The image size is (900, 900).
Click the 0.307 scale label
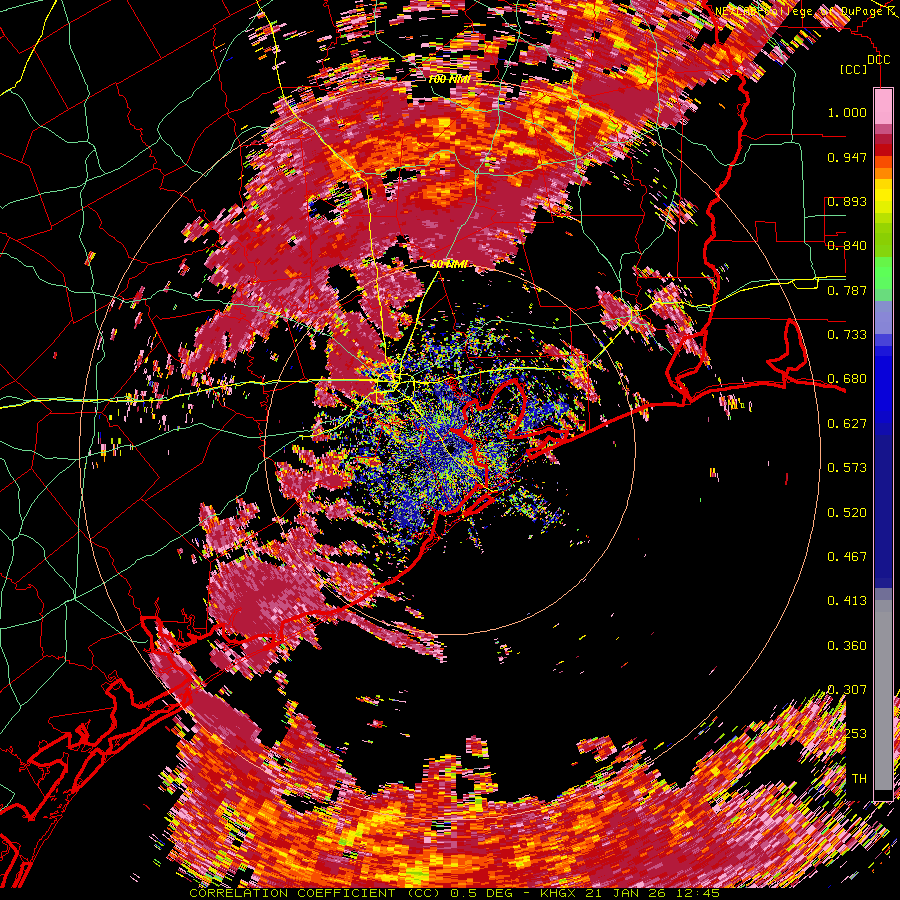[847, 689]
